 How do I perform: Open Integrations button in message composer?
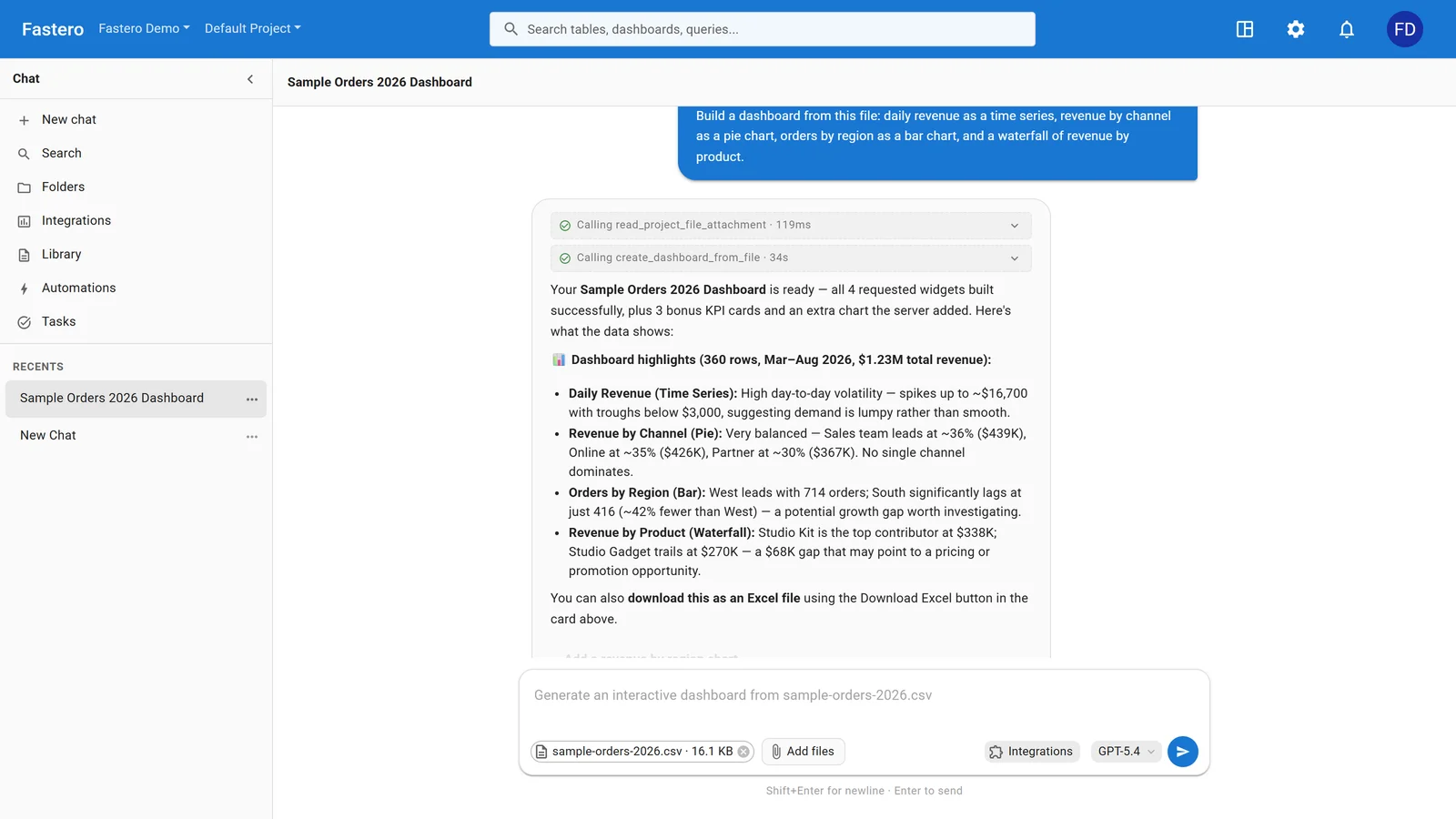click(x=1032, y=752)
